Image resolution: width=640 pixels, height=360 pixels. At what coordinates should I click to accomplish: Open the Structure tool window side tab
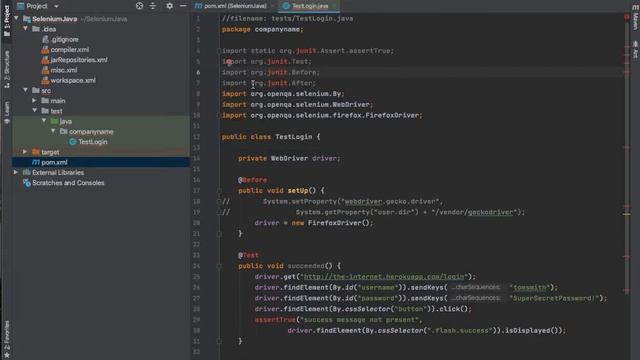7,69
